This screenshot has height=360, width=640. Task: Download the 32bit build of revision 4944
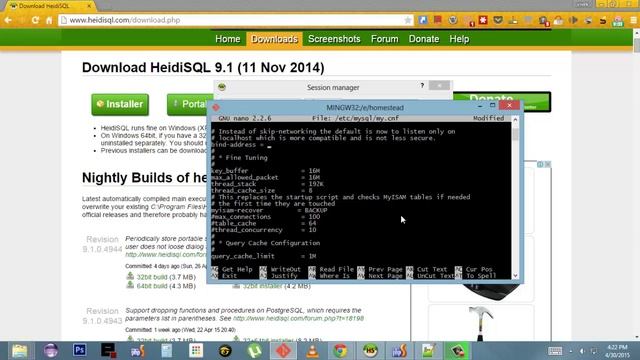pos(151,277)
